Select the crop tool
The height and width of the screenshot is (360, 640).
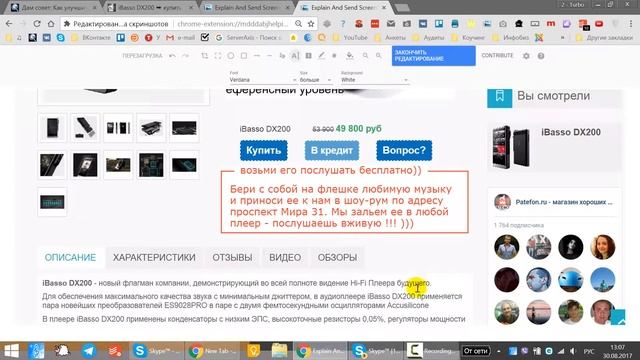(204, 56)
